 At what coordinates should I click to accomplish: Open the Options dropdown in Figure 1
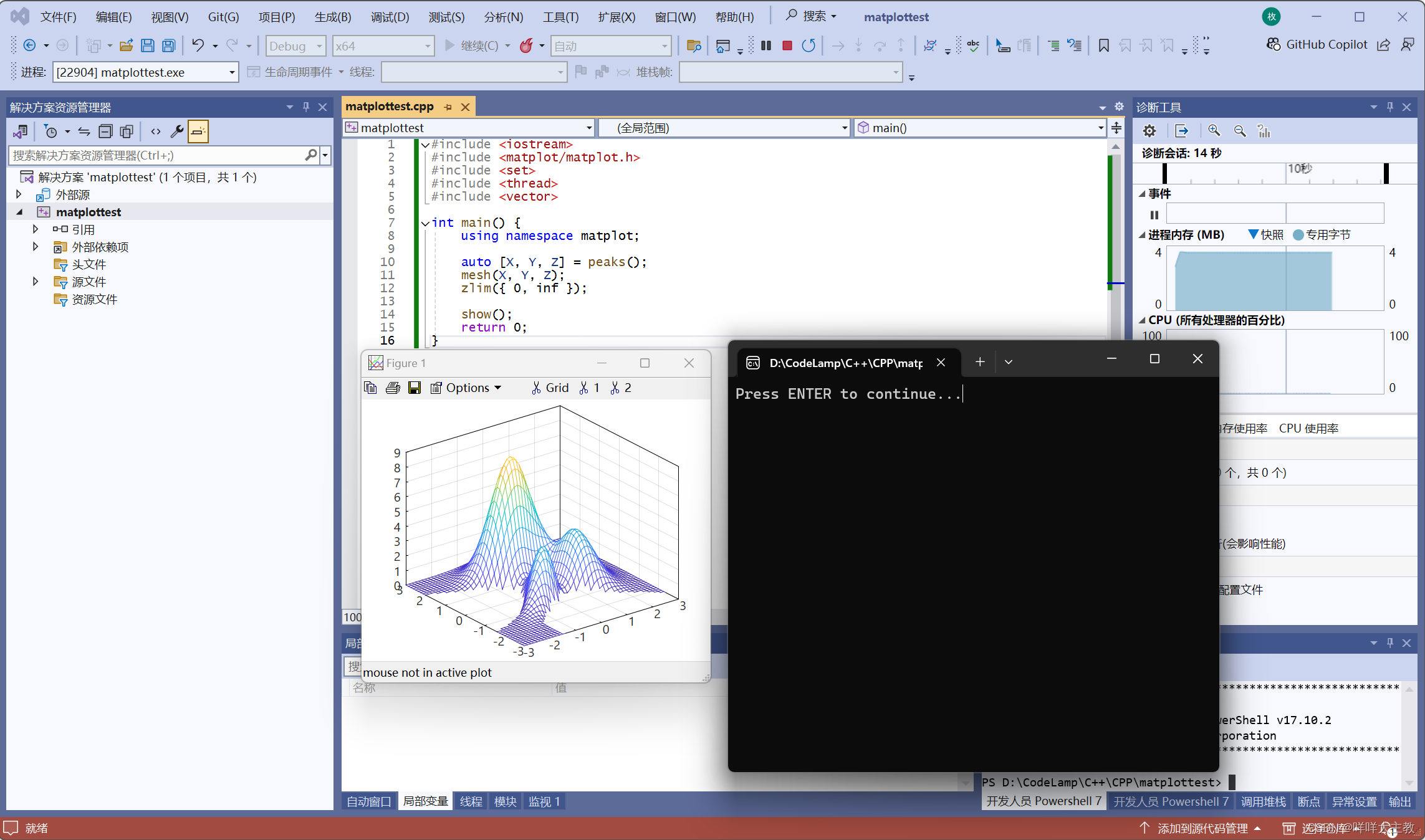click(466, 388)
